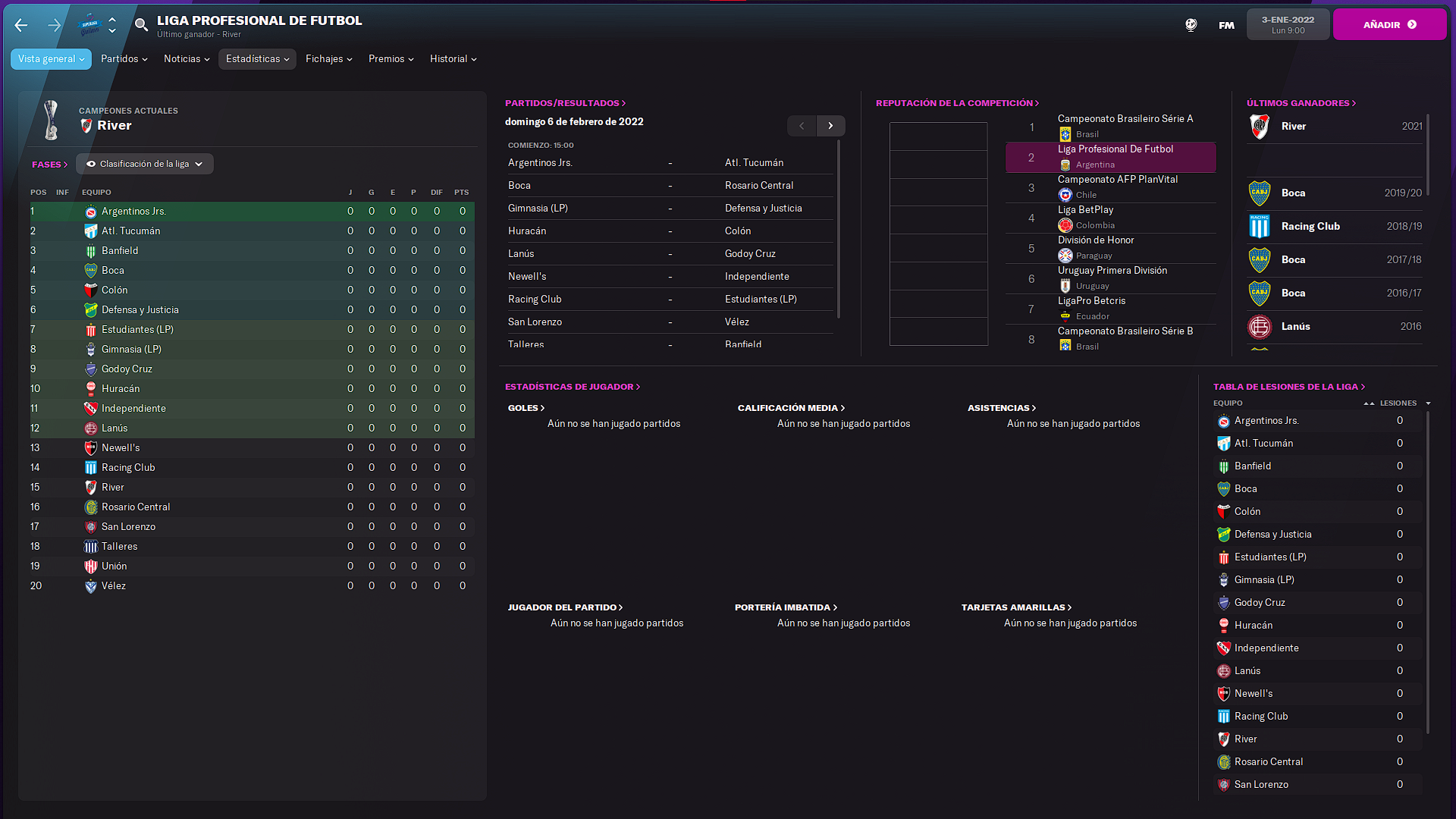Screen dimensions: 1456x819
Task: Click Newell's crest in injuries table
Action: [x=1224, y=694]
